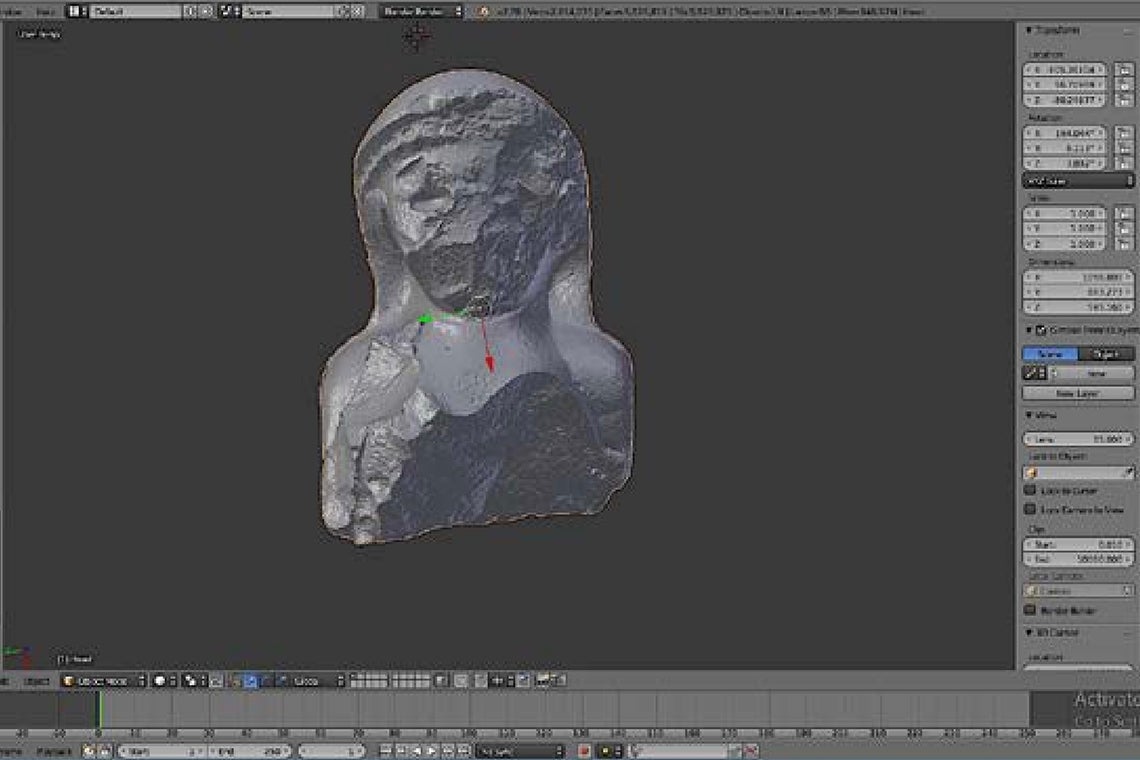Enable Render Border checkbox
1140x760 pixels.
point(1030,610)
